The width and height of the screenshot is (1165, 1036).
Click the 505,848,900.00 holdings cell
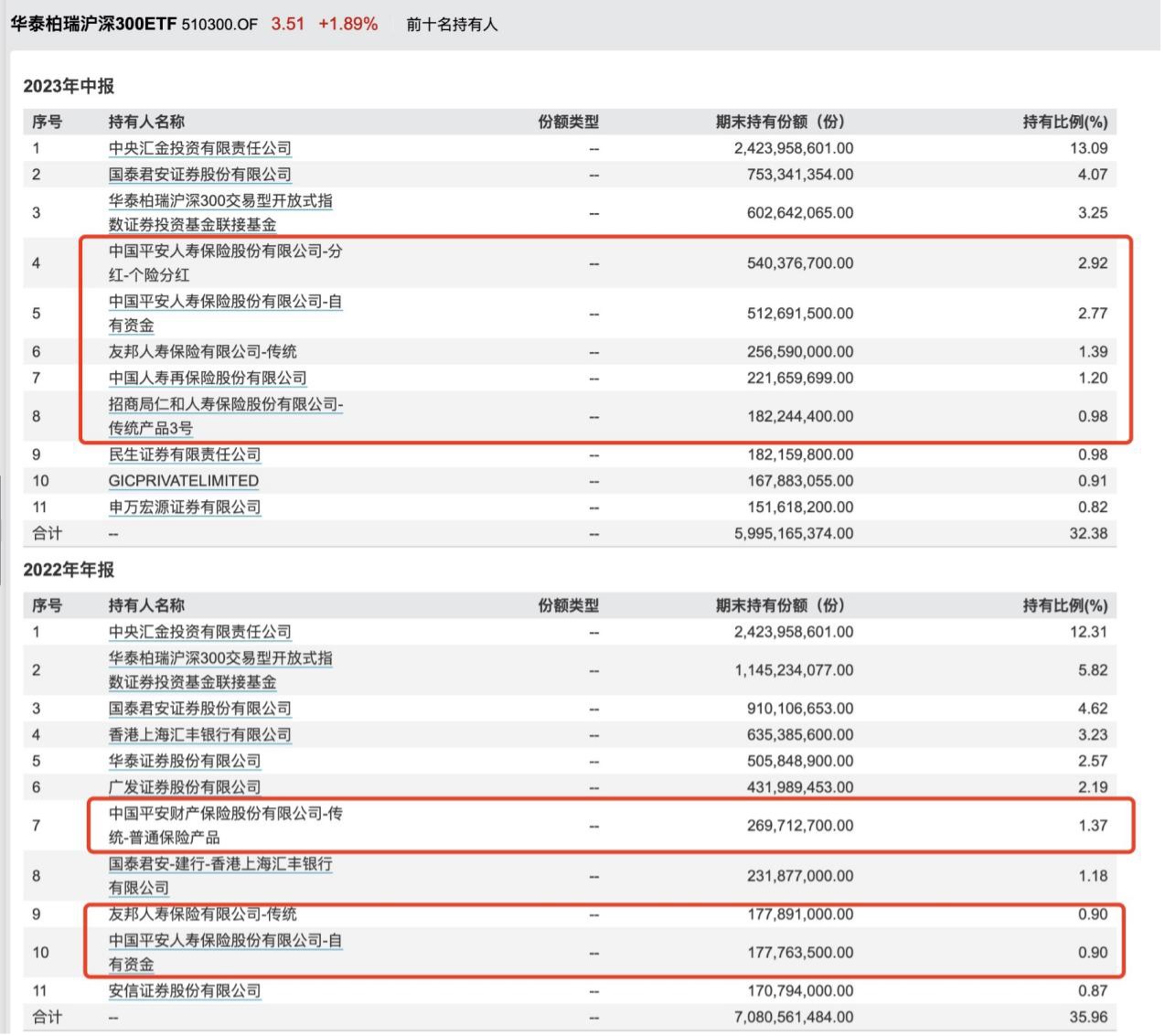pos(800,762)
